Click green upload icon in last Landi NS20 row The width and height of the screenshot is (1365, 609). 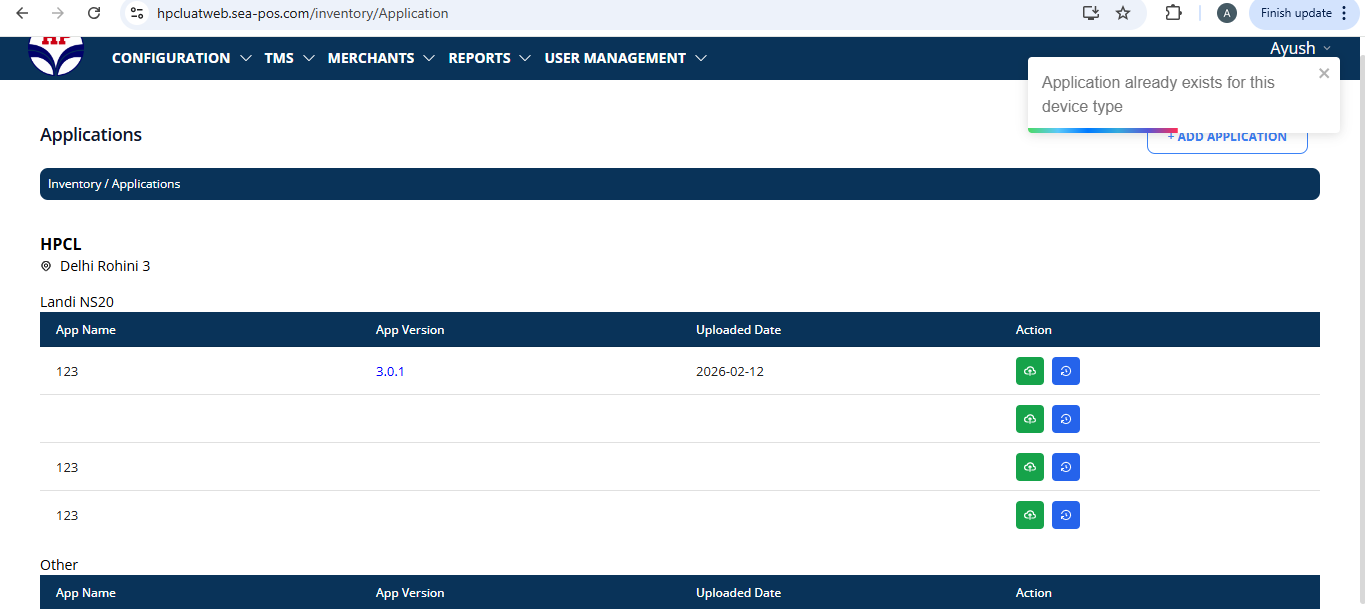(1029, 515)
